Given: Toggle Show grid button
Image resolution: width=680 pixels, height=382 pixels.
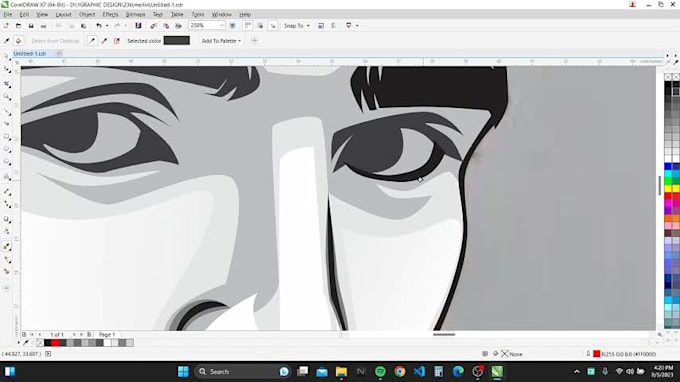Looking at the screenshot, I should (x=260, y=26).
